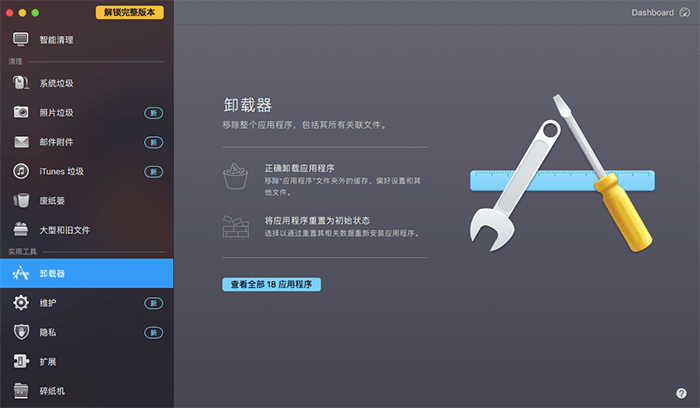Screen dimensions: 700x408
Task: Open iTunes 垃圾 section
Action: pos(87,171)
